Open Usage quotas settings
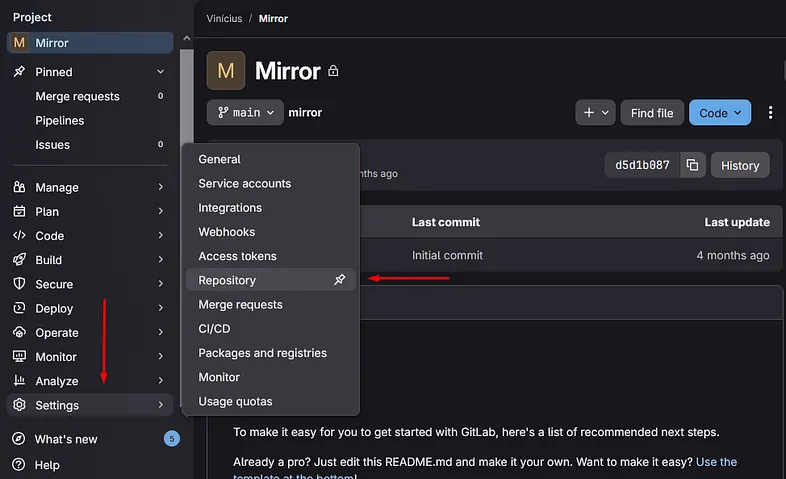Image resolution: width=786 pixels, height=479 pixels. (x=270, y=401)
